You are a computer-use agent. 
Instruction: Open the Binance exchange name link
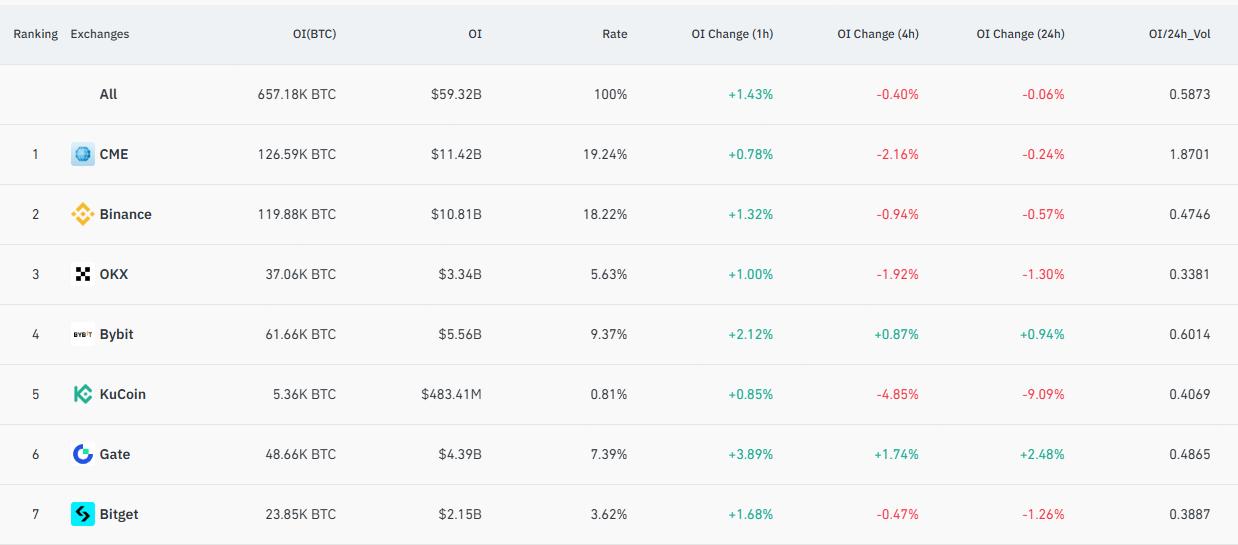pyautogui.click(x=126, y=214)
